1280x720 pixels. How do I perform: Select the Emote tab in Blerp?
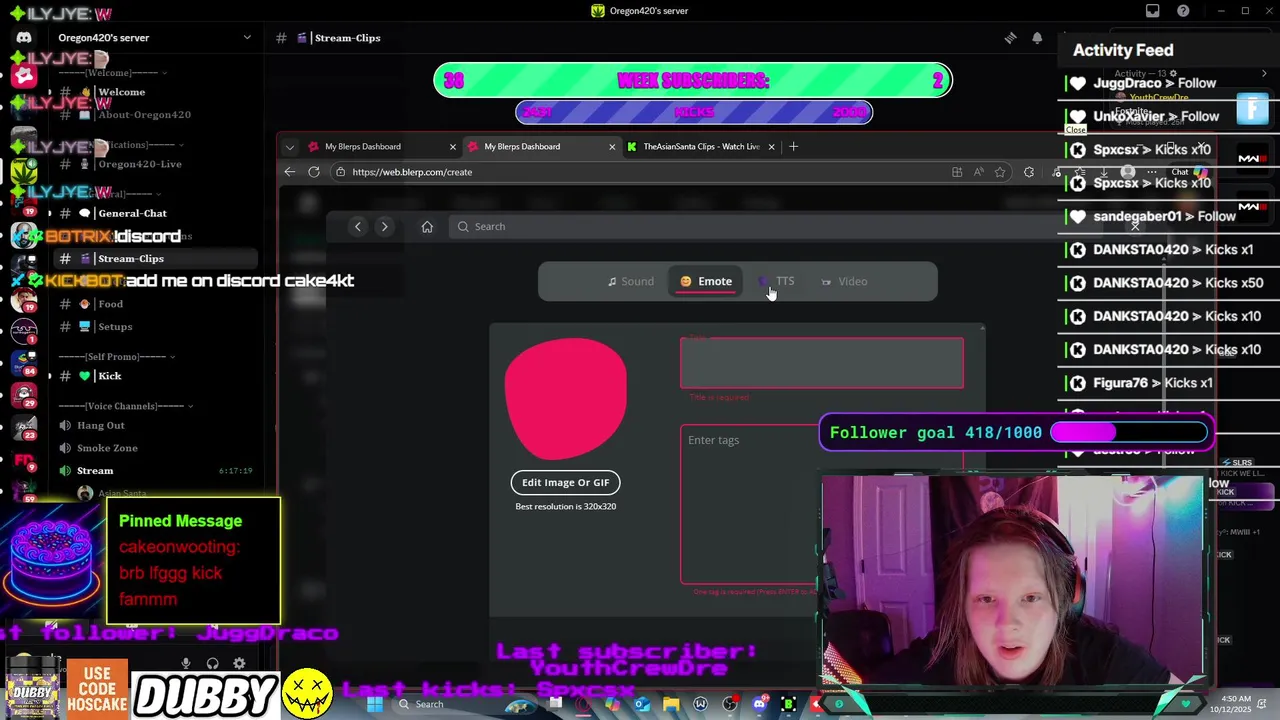(x=706, y=282)
